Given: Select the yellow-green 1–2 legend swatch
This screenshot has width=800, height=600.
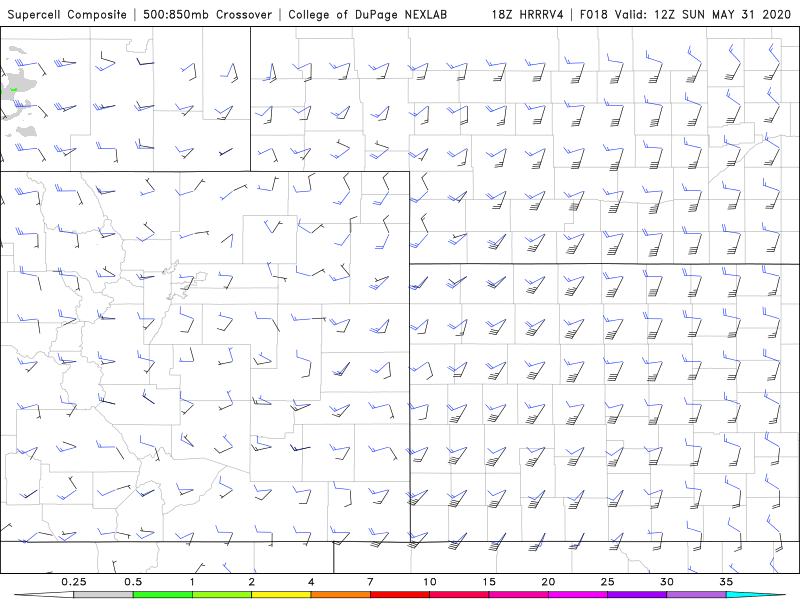Looking at the screenshot, I should tap(222, 595).
